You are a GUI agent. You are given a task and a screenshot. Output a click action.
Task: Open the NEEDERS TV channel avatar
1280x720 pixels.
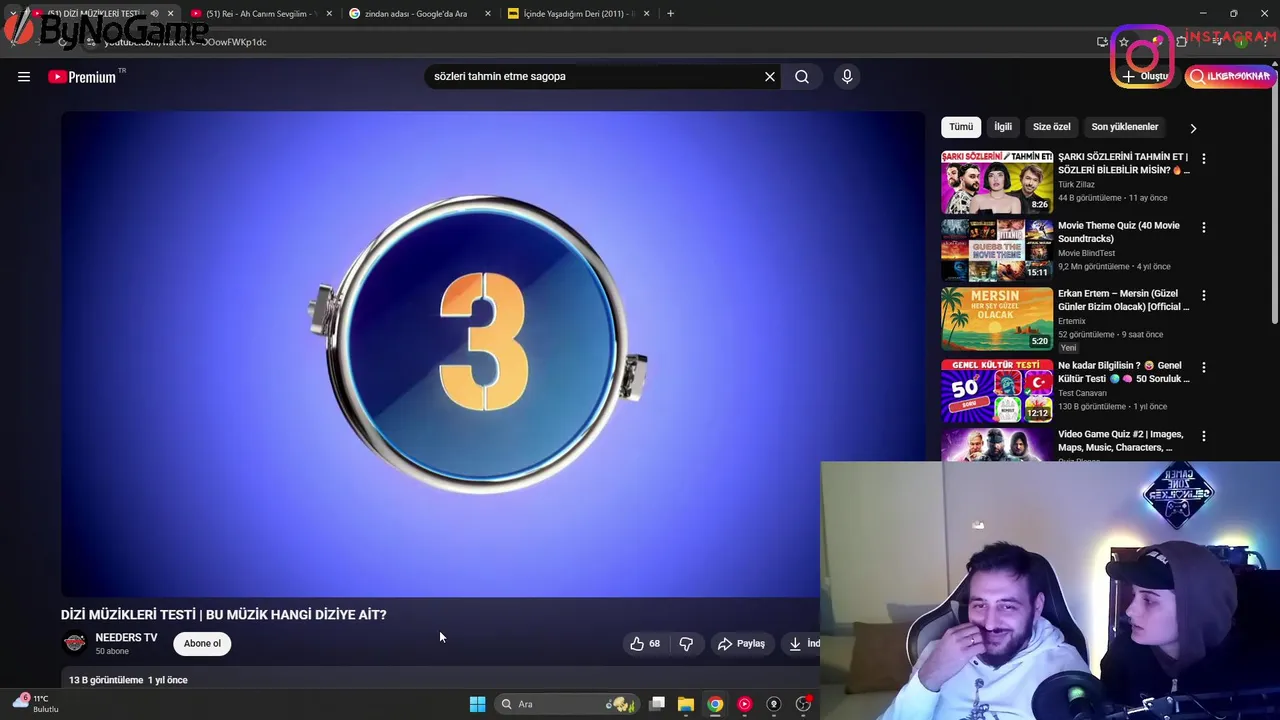[x=74, y=643]
